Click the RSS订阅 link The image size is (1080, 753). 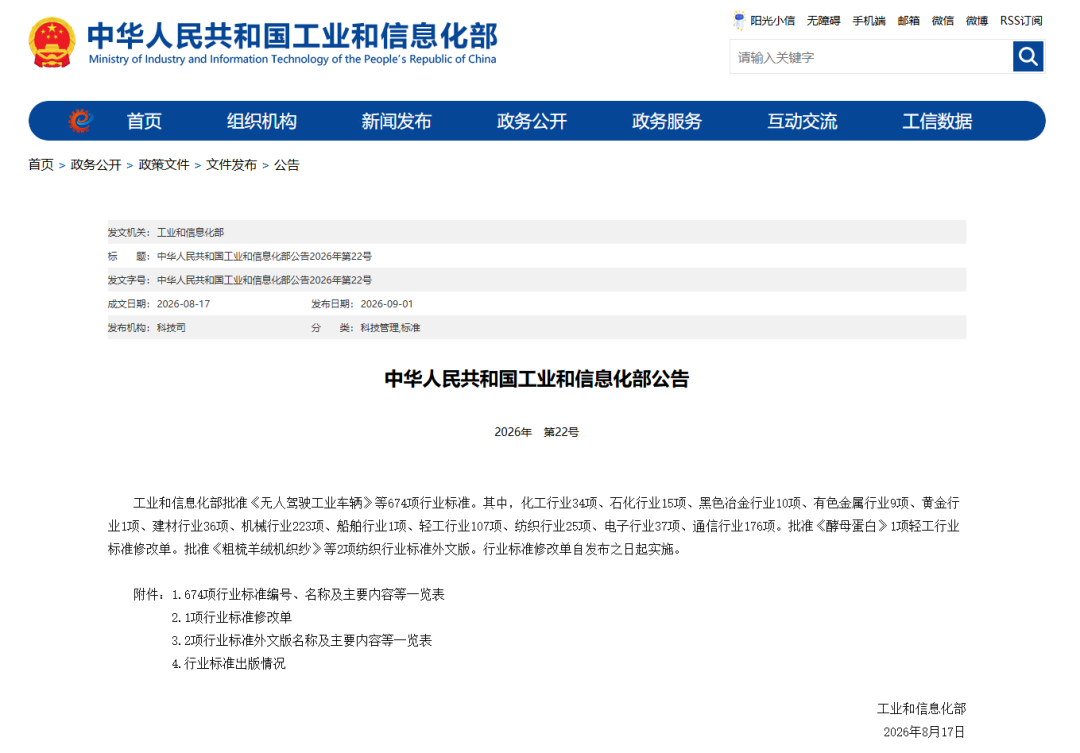pyautogui.click(x=1021, y=21)
